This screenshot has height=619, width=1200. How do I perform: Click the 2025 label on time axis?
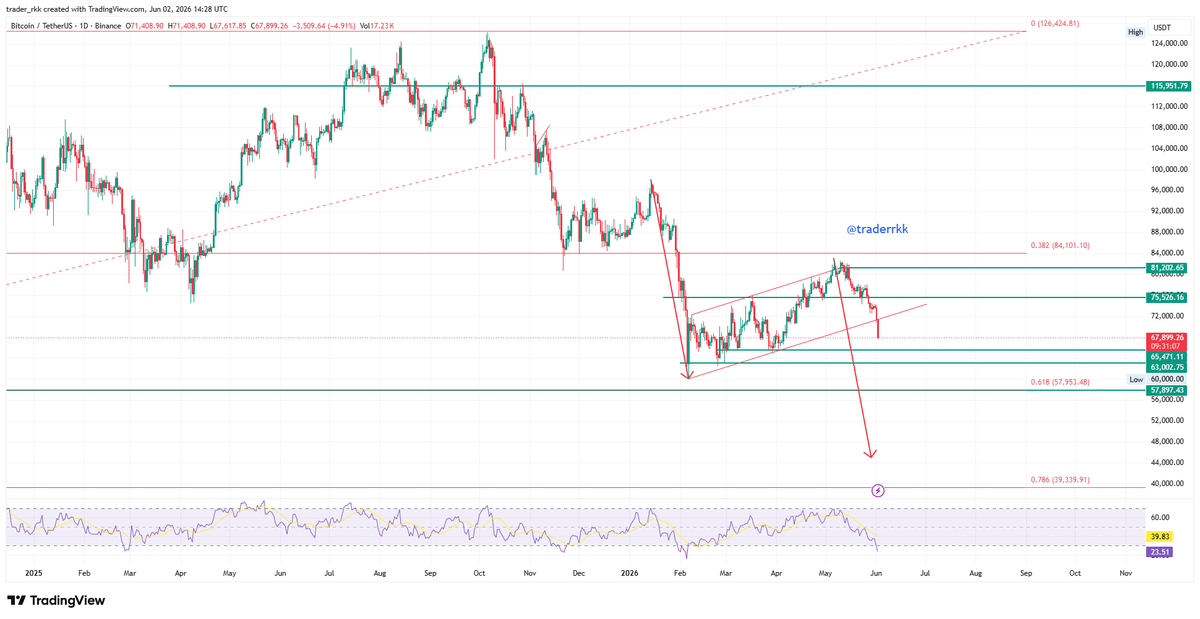click(x=33, y=574)
